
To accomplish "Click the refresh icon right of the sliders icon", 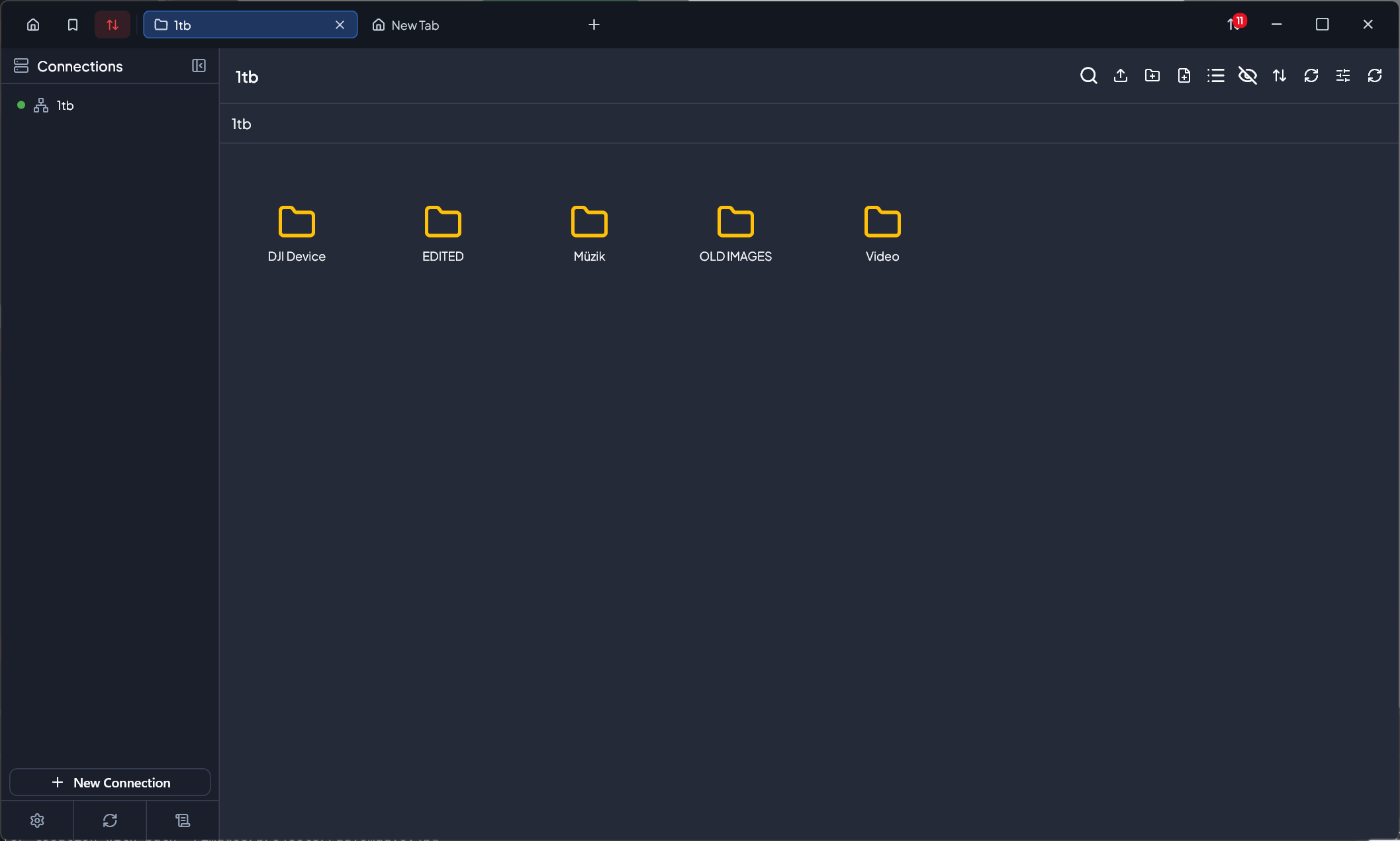I will 1374,75.
